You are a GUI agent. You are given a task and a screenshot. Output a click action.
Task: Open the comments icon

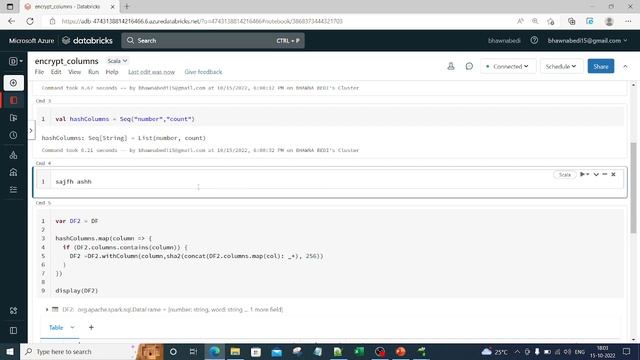point(469,66)
